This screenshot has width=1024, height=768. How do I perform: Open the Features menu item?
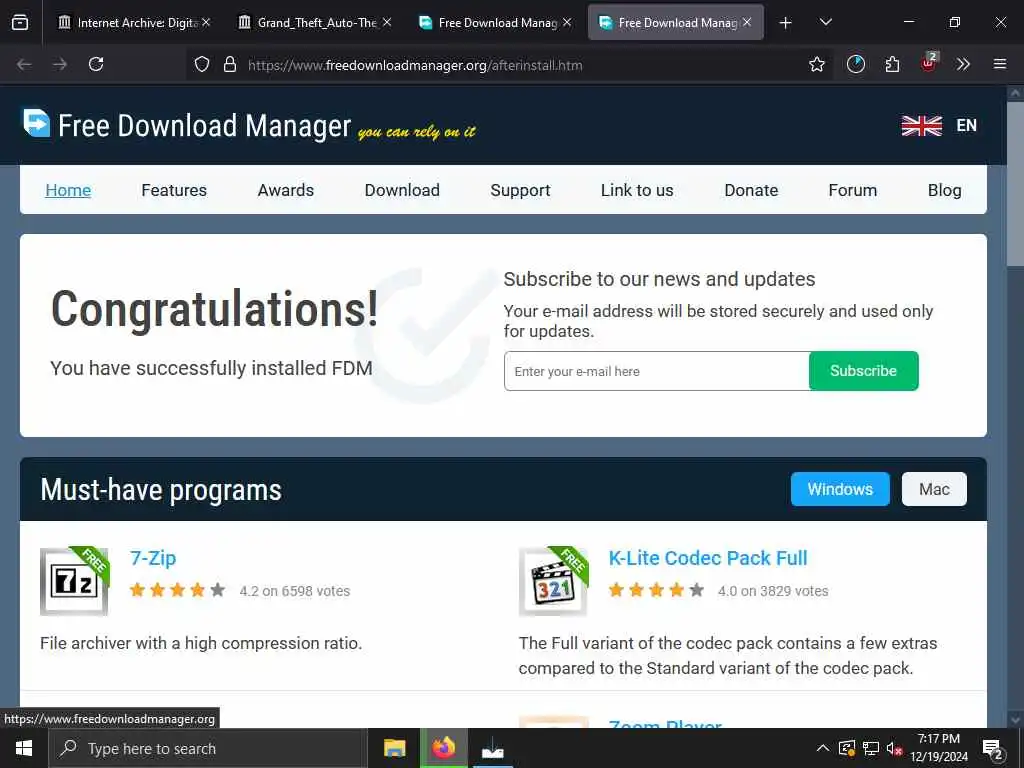(x=174, y=190)
